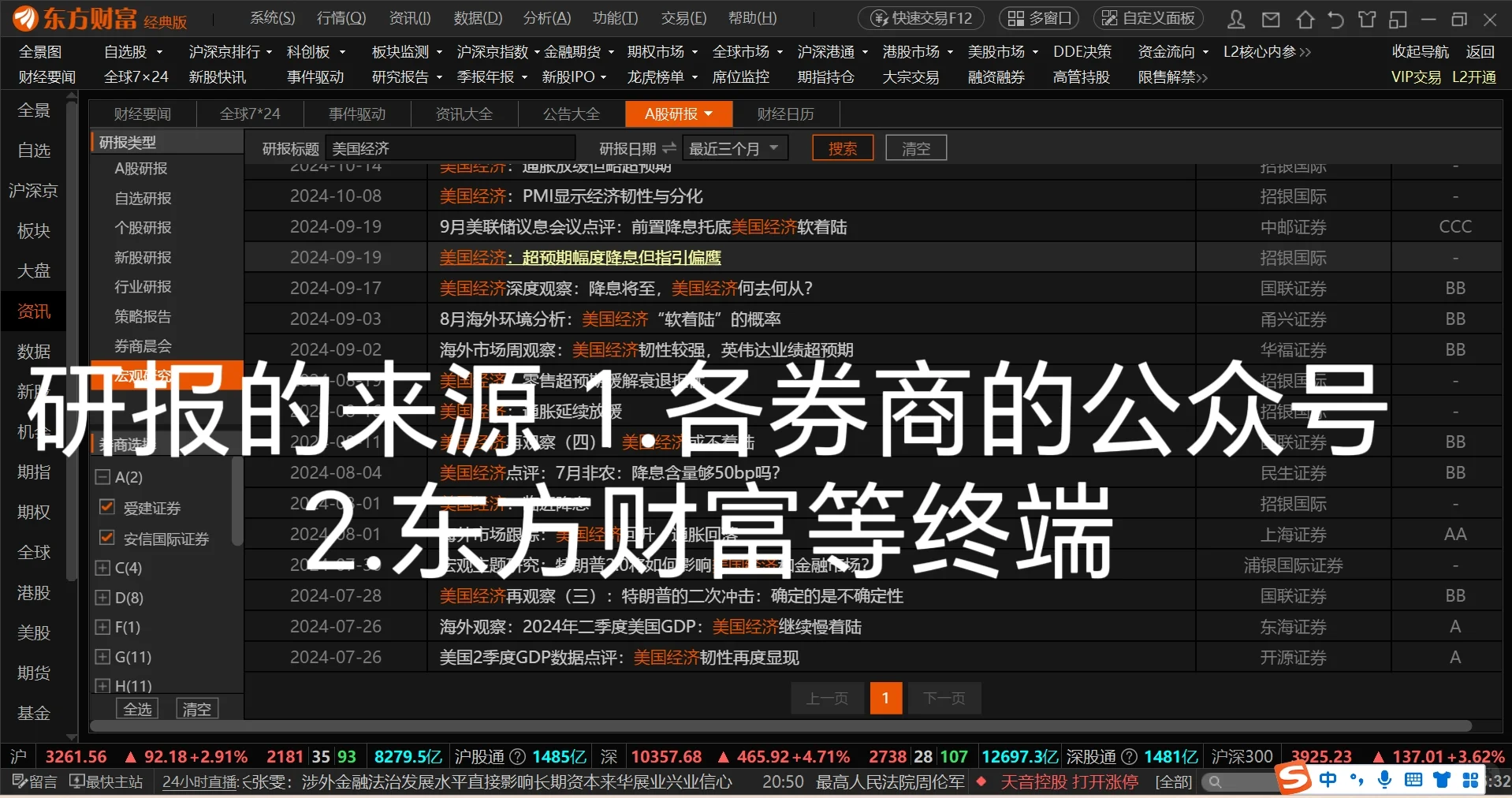1512x798 pixels.
Task: Switch to the 公告大全 tab
Action: coord(572,114)
